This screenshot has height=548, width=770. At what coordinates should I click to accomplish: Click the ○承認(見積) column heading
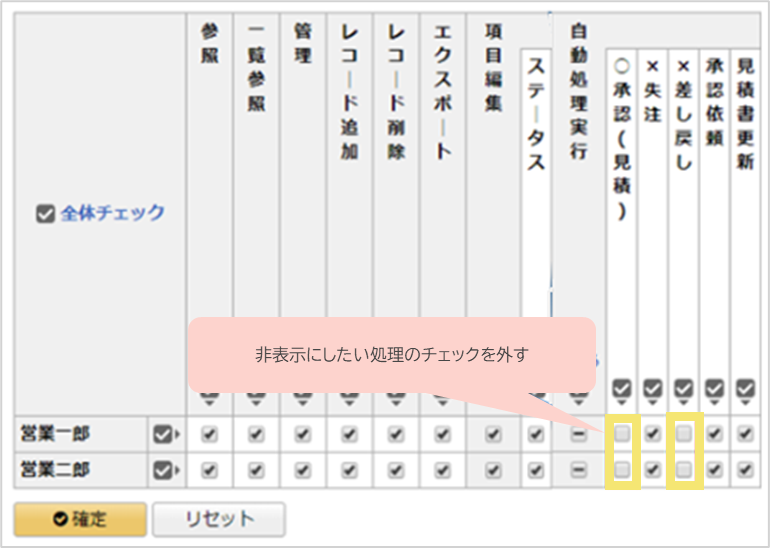tap(622, 140)
